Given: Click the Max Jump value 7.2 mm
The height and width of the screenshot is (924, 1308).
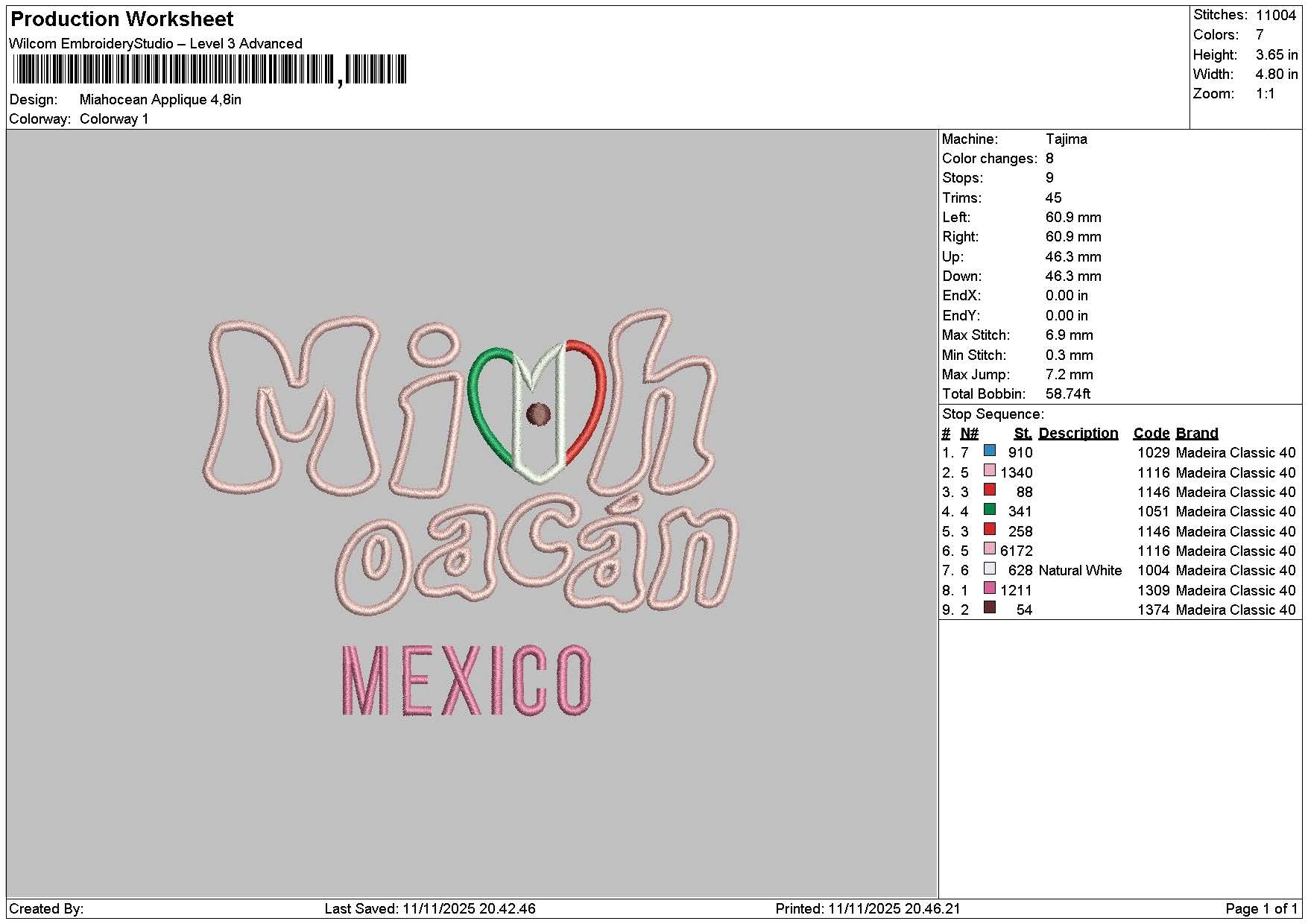Looking at the screenshot, I should [x=1070, y=374].
